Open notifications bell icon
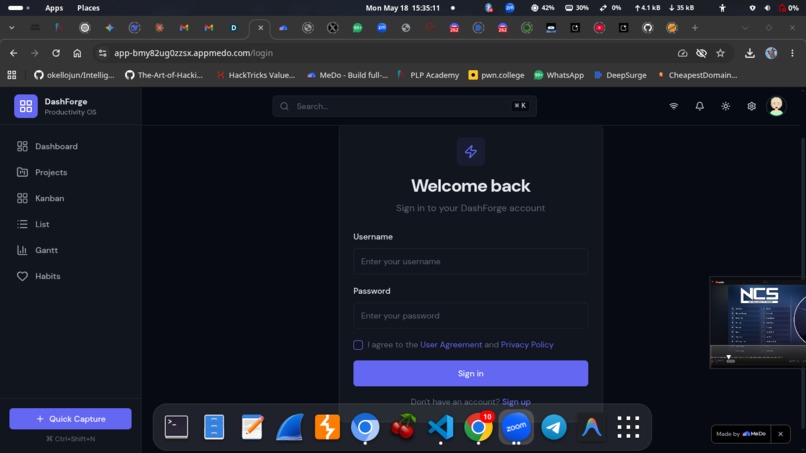806x453 pixels. [x=700, y=106]
